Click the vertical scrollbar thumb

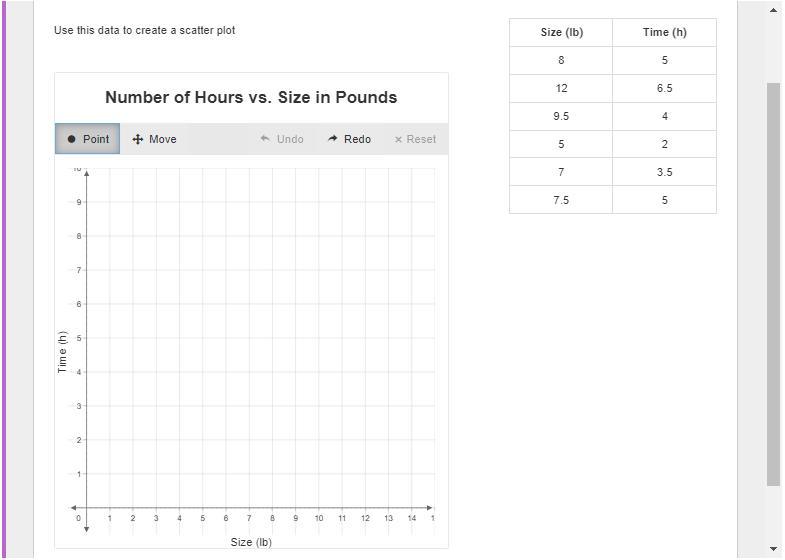coord(773,284)
